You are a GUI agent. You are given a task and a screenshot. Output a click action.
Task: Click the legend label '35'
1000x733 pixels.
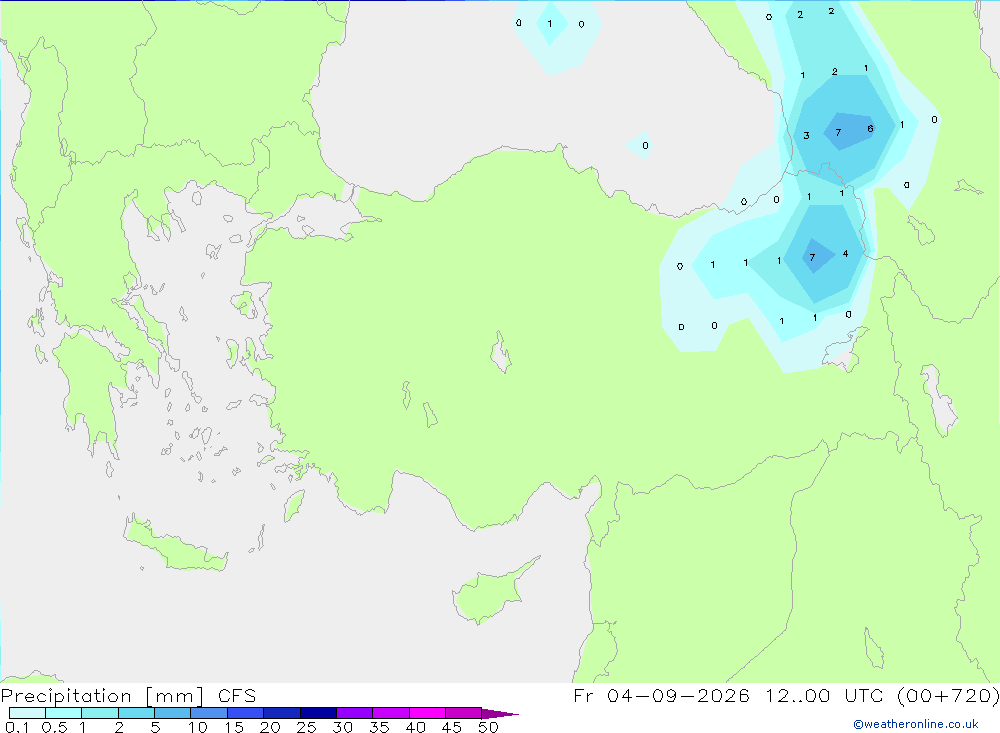point(379,727)
